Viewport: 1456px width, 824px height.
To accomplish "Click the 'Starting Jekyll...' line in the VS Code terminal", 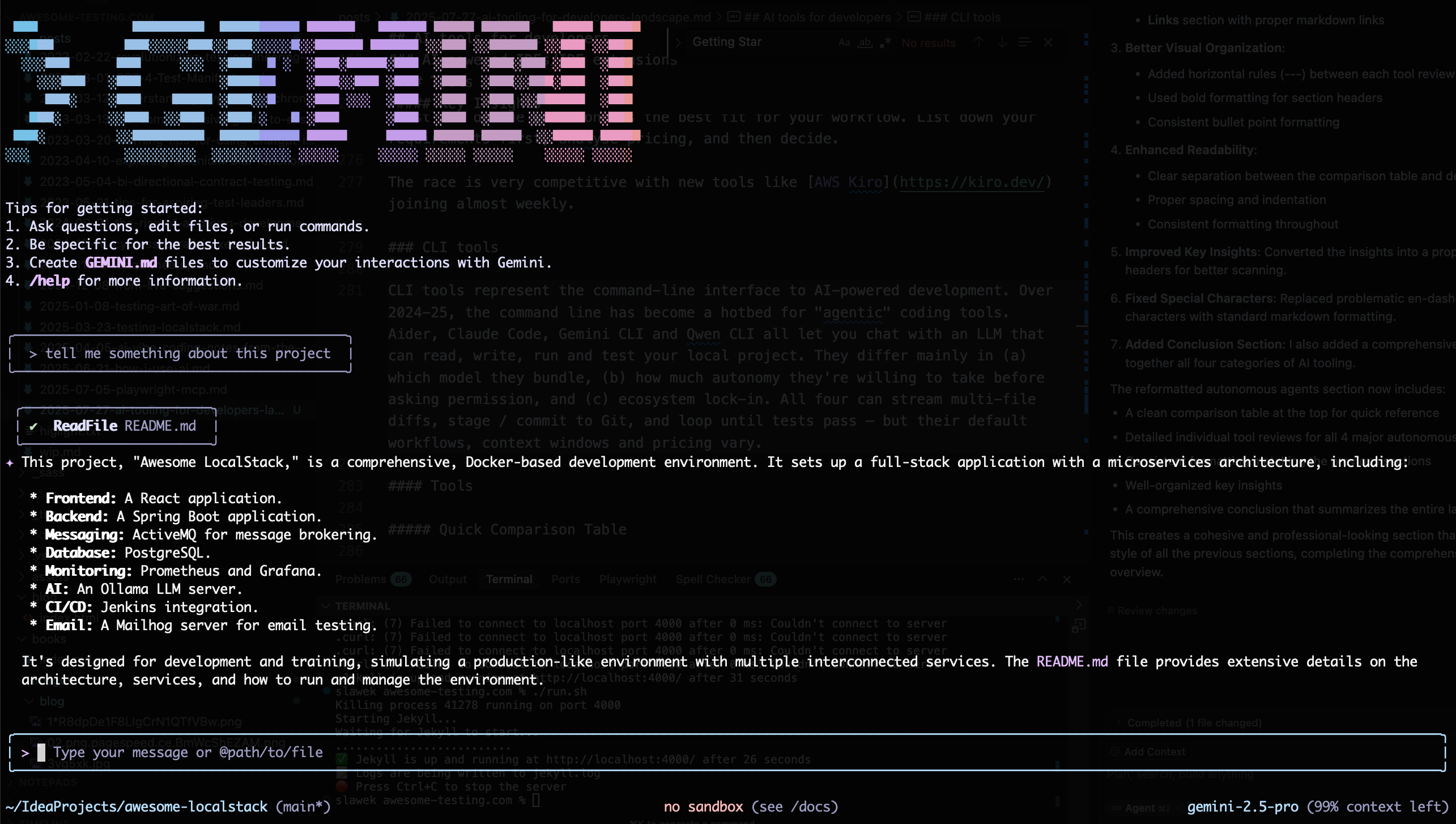I will (395, 719).
